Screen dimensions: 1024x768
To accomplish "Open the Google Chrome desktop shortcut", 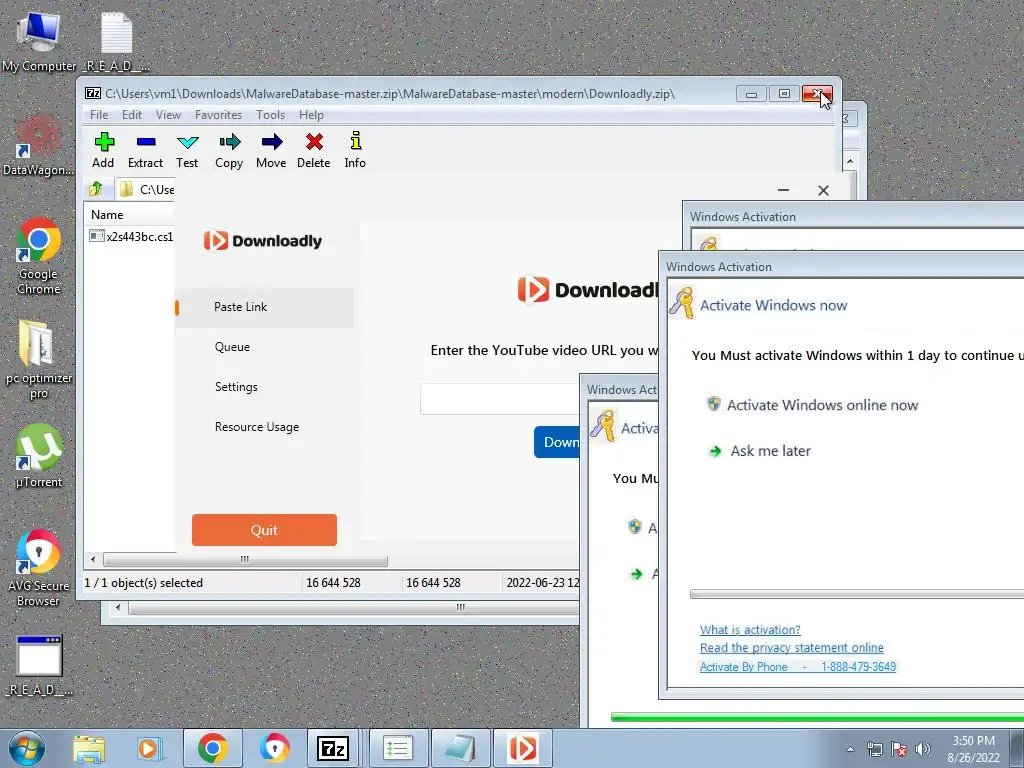I will coord(39,256).
